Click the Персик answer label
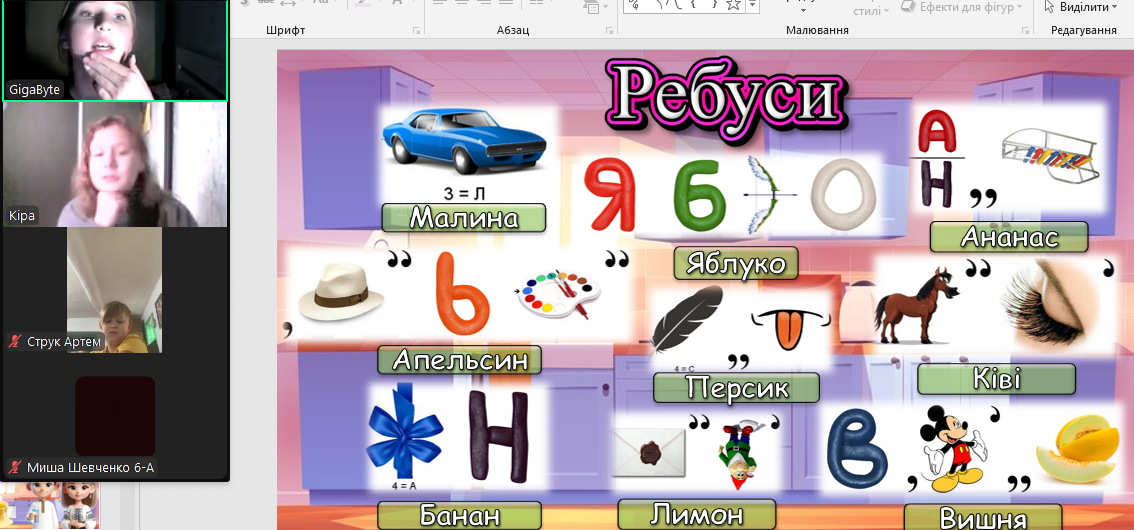1134x530 pixels. click(x=736, y=388)
